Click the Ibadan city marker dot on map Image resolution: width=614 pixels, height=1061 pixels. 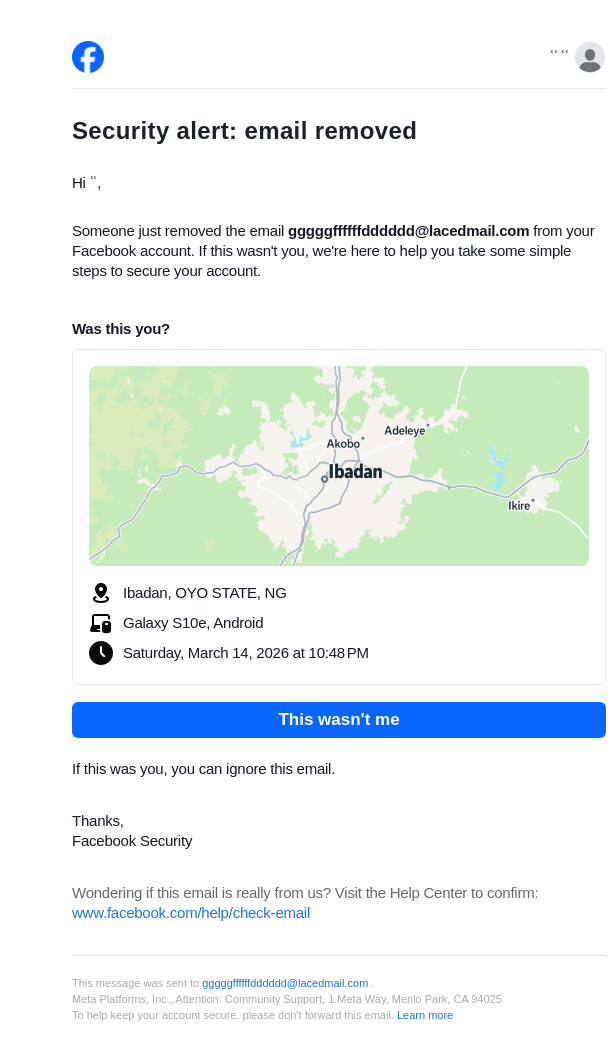click(324, 479)
